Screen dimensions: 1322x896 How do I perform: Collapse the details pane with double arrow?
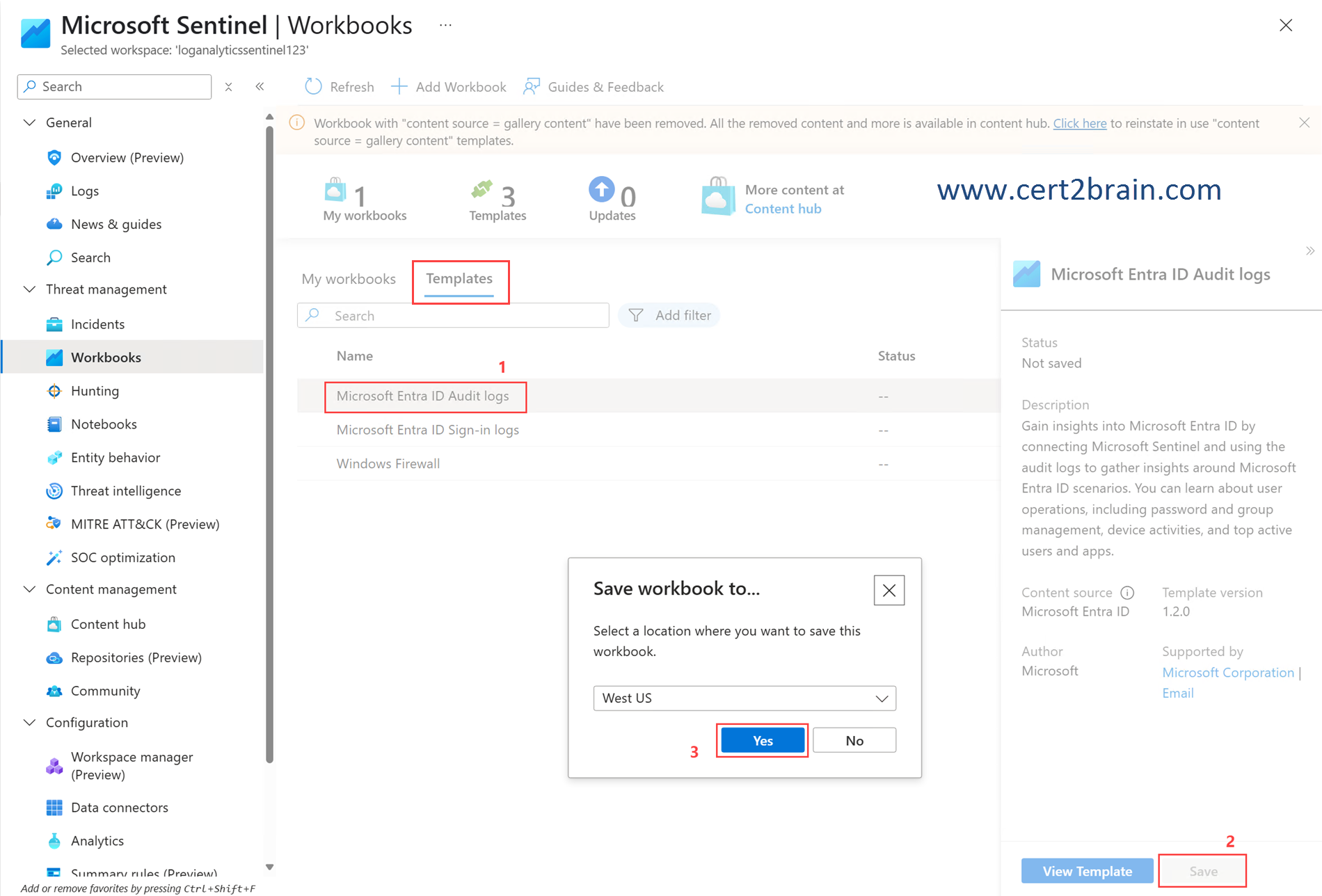point(1310,251)
